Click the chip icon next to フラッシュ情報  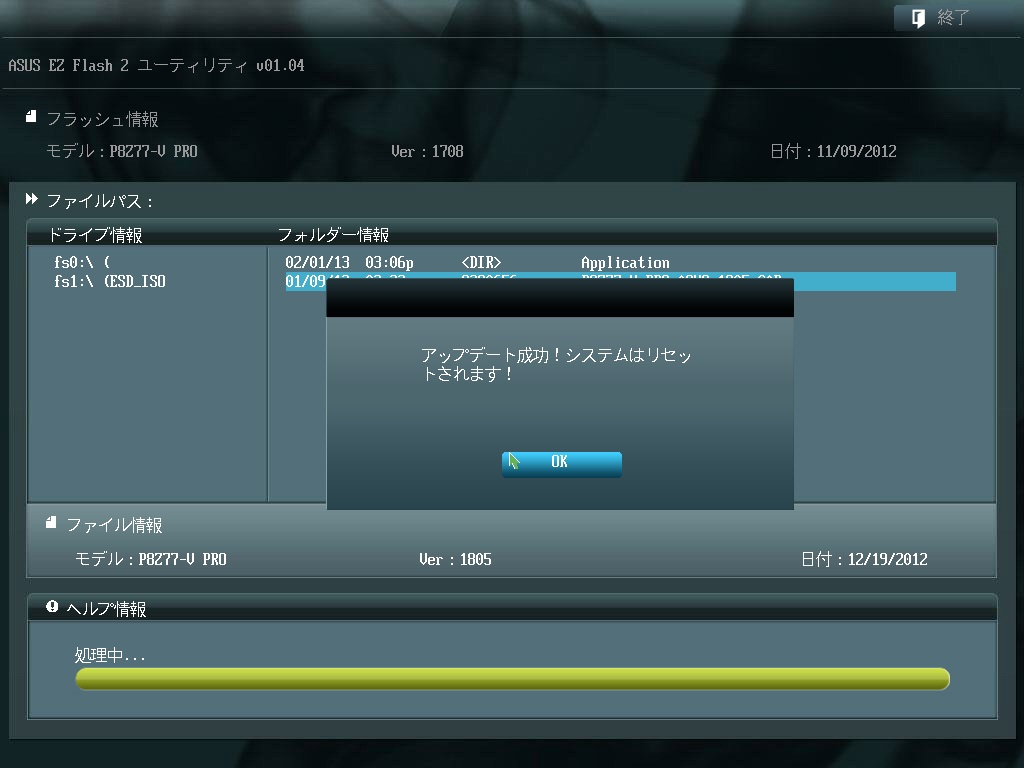pos(30,115)
